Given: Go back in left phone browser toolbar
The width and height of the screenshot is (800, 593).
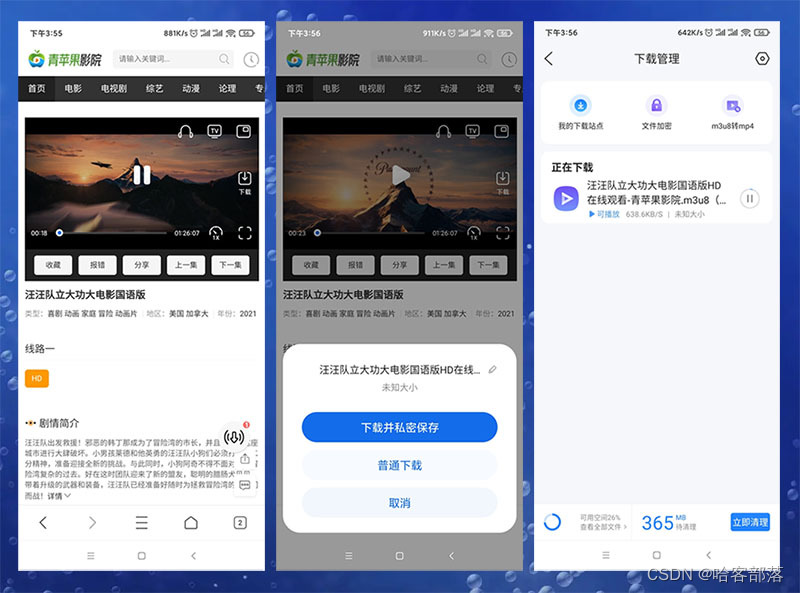Looking at the screenshot, I should pyautogui.click(x=43, y=523).
